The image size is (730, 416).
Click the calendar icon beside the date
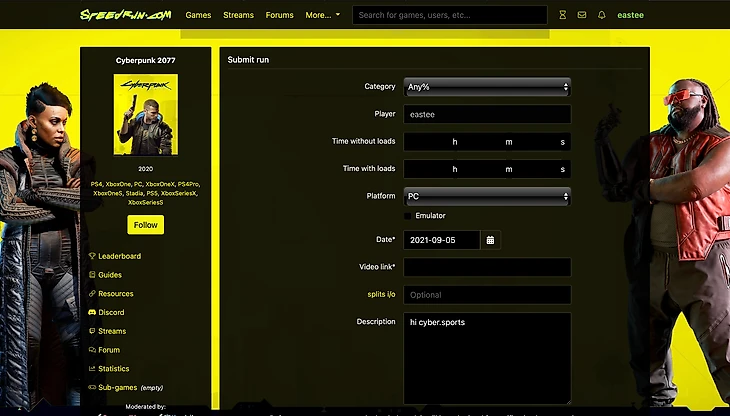490,240
